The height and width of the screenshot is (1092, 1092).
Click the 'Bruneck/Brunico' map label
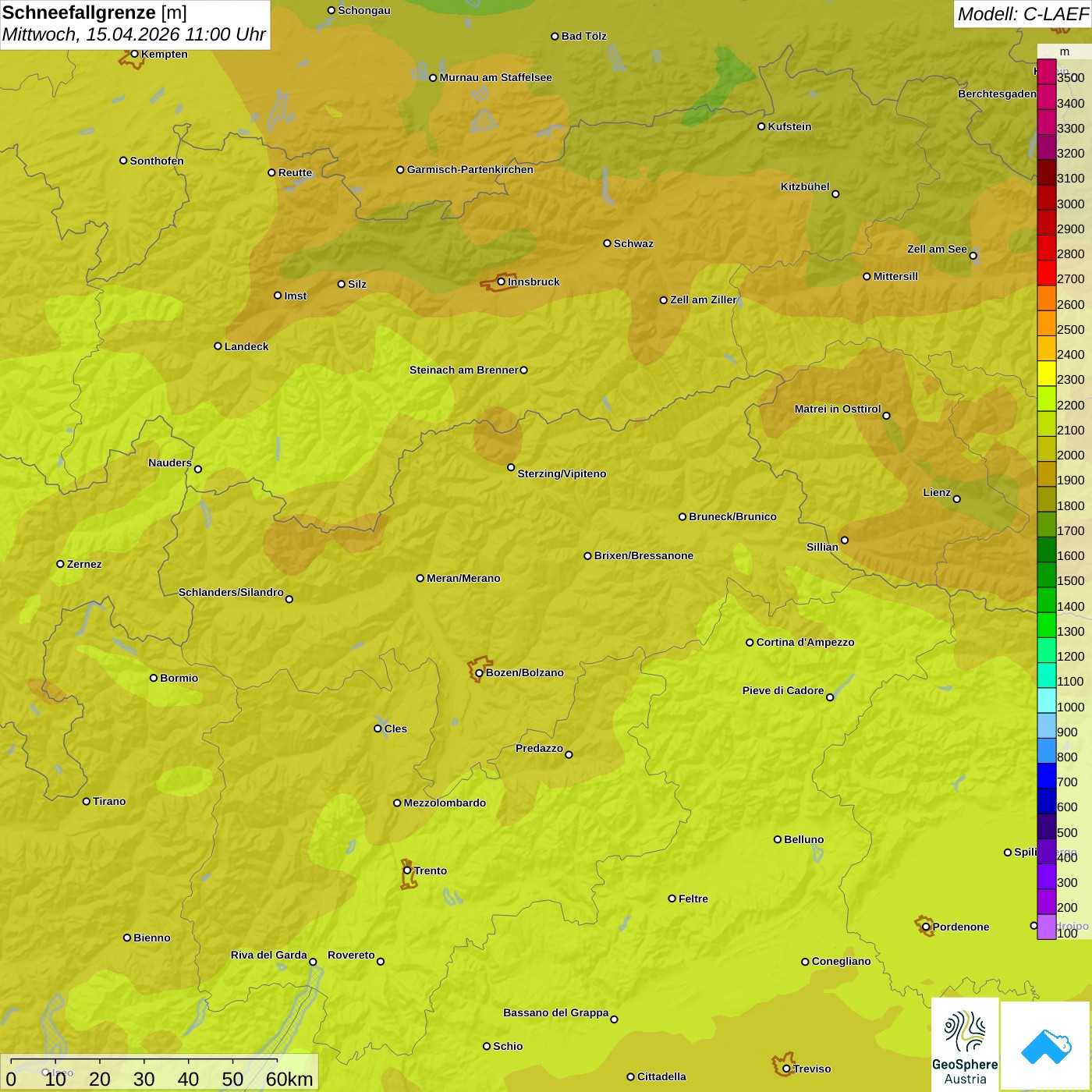click(732, 516)
